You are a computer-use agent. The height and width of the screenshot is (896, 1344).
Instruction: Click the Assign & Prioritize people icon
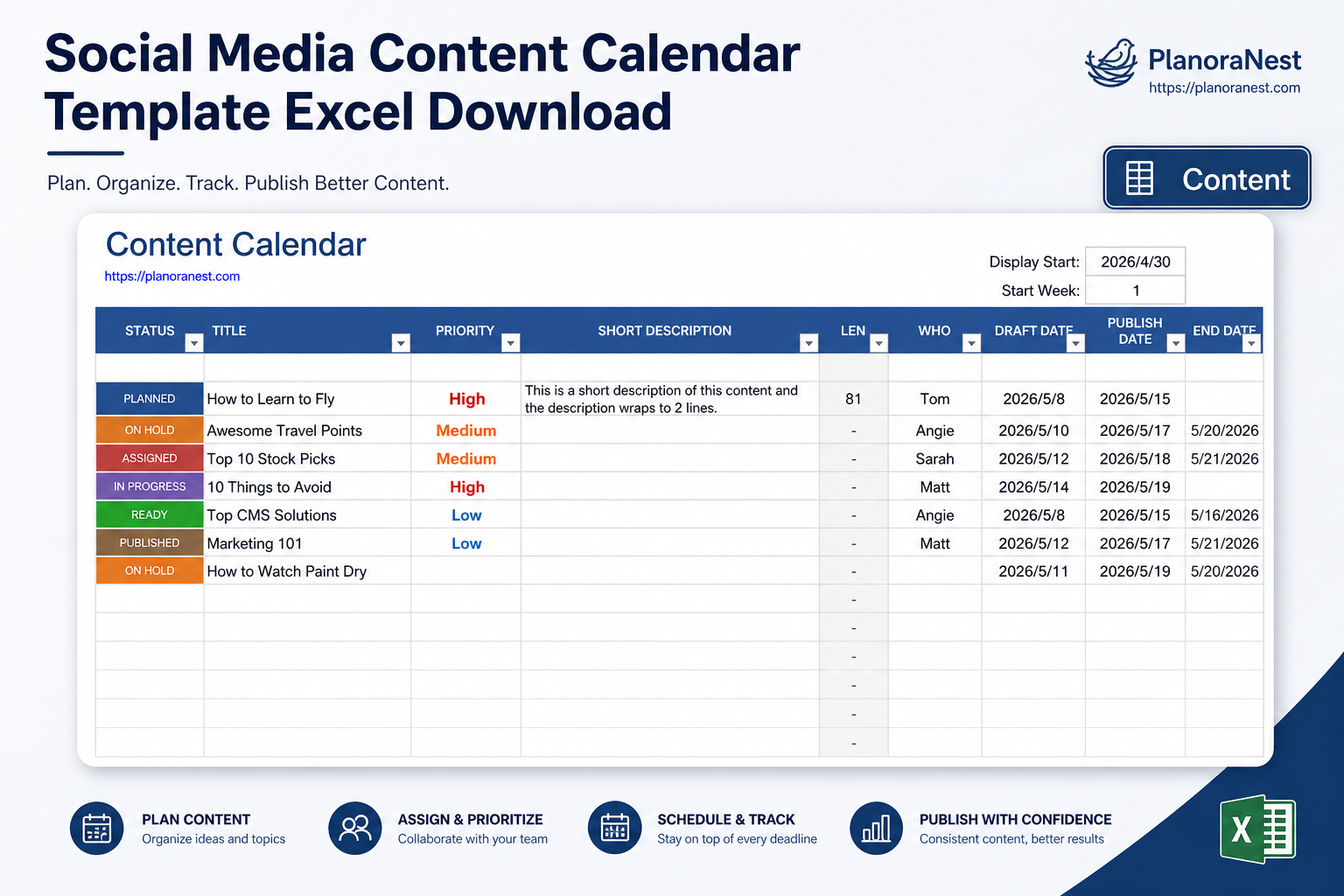(x=355, y=828)
